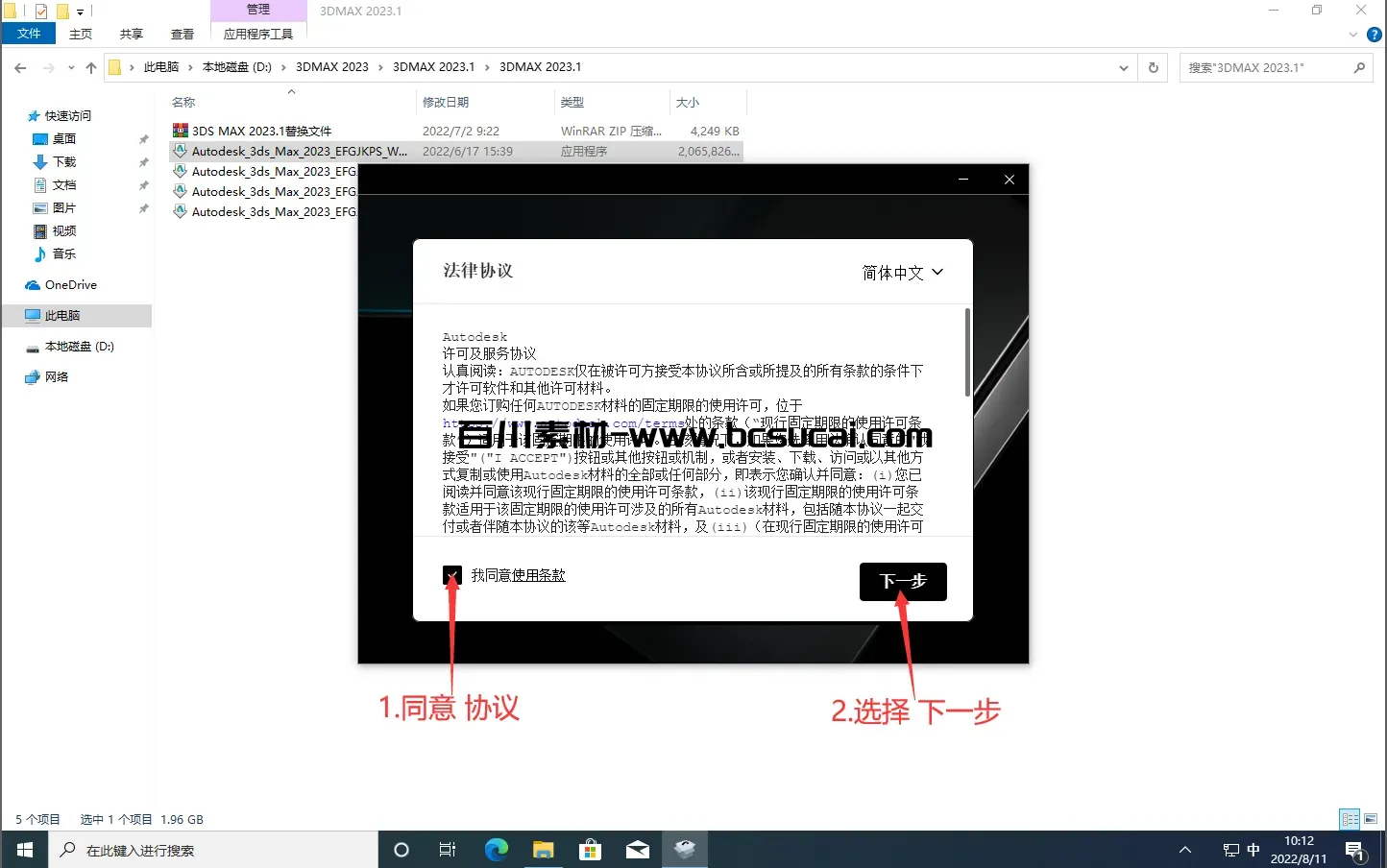The height and width of the screenshot is (868, 1387).
Task: Minimize the Autodesk installer window
Action: [x=963, y=180]
